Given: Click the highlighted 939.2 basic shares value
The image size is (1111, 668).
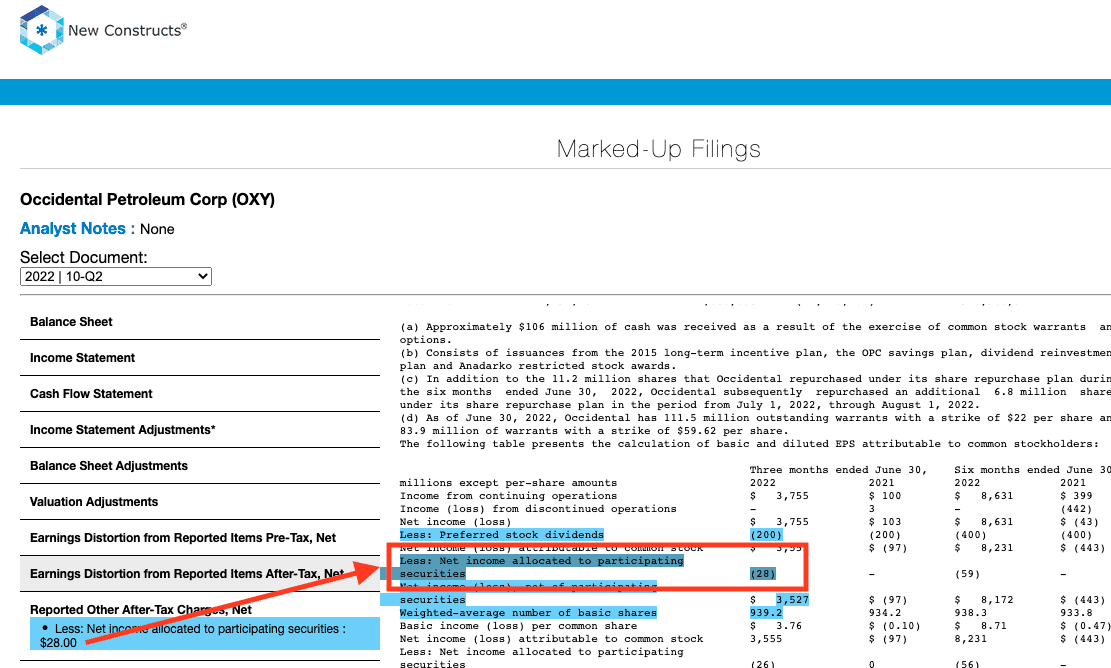Looking at the screenshot, I should [766, 613].
